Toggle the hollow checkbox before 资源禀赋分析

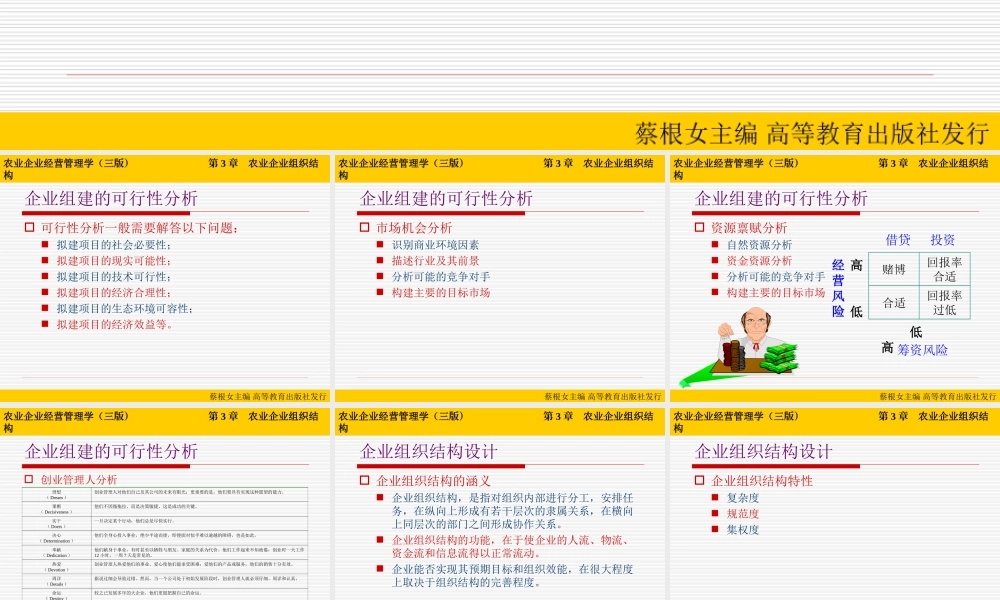point(699,227)
